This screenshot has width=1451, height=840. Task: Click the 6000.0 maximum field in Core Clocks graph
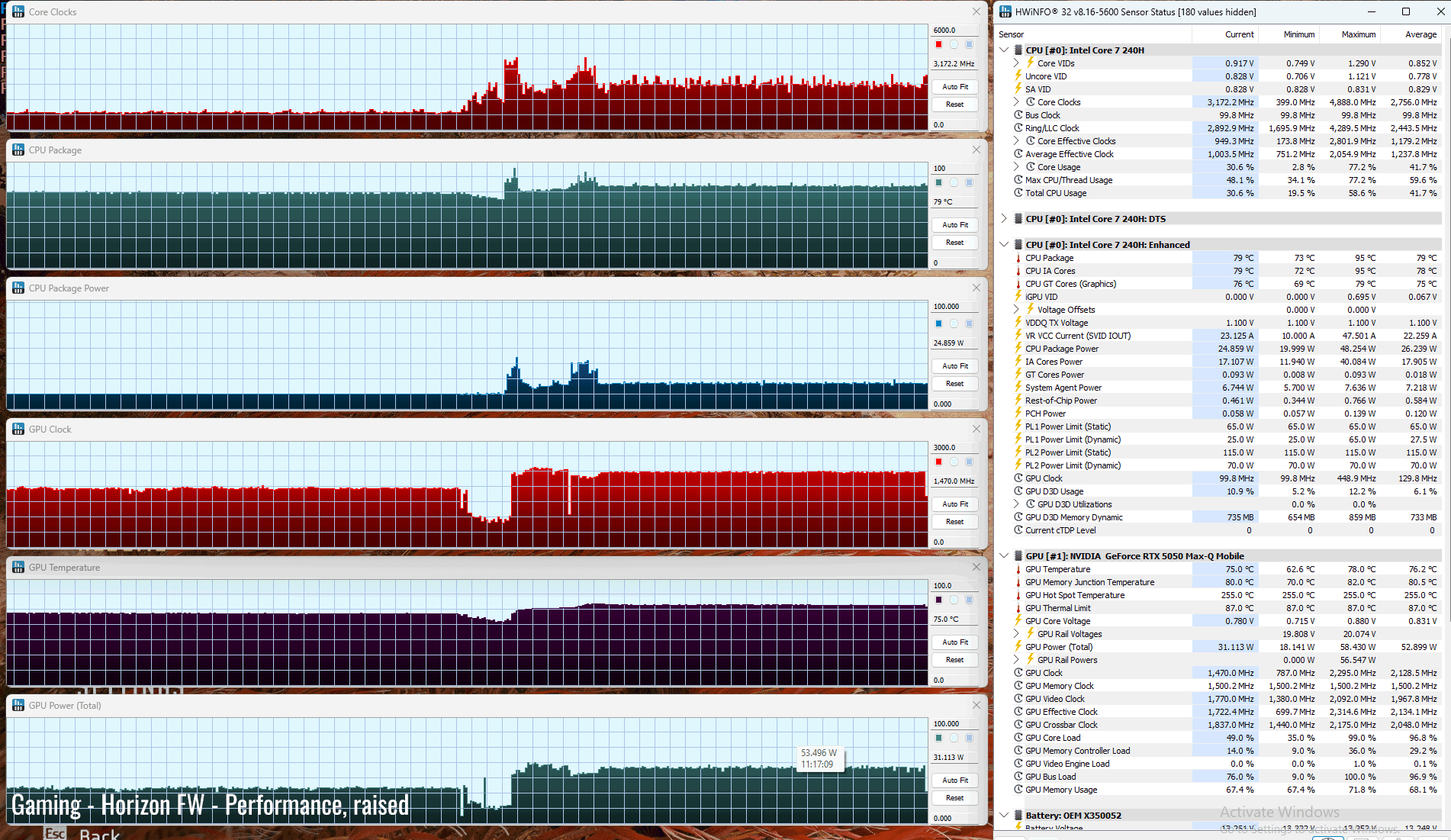tap(954, 31)
